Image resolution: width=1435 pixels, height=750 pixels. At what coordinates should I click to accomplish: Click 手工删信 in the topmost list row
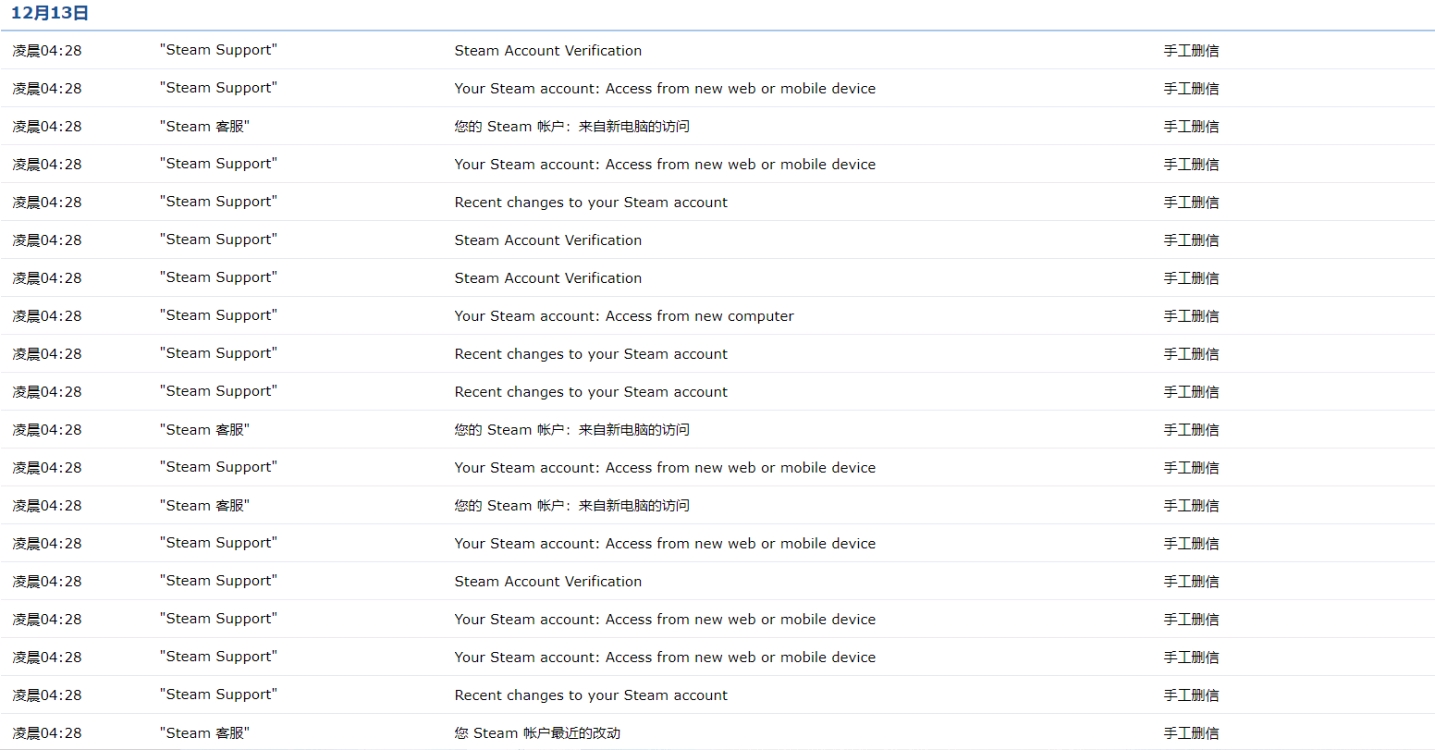pyautogui.click(x=1191, y=51)
